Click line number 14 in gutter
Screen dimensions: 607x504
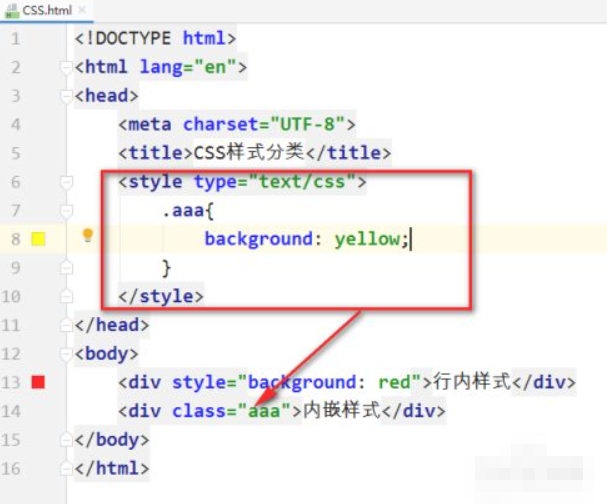pos(13,411)
